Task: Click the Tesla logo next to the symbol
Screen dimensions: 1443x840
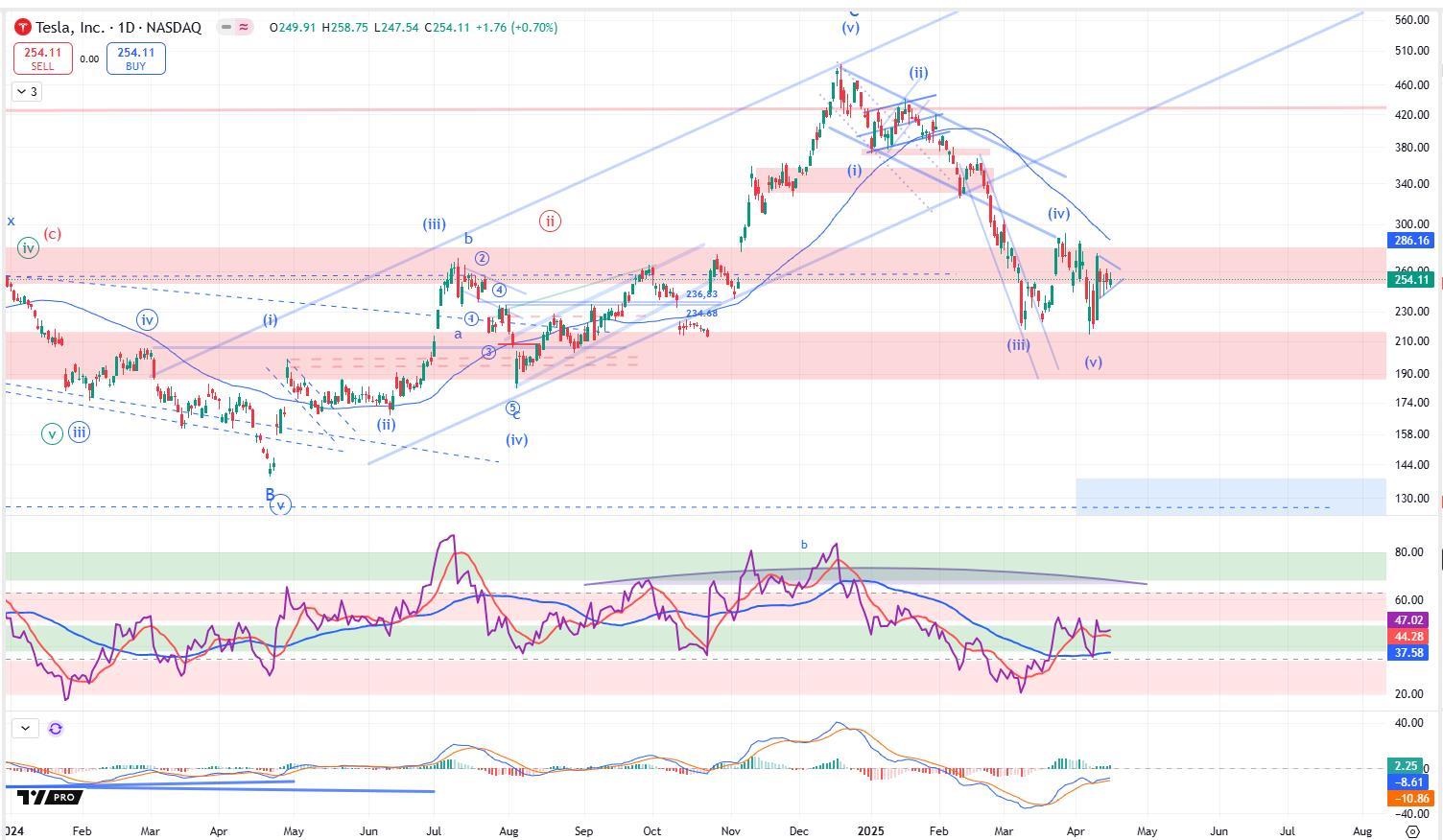Action: (23, 27)
